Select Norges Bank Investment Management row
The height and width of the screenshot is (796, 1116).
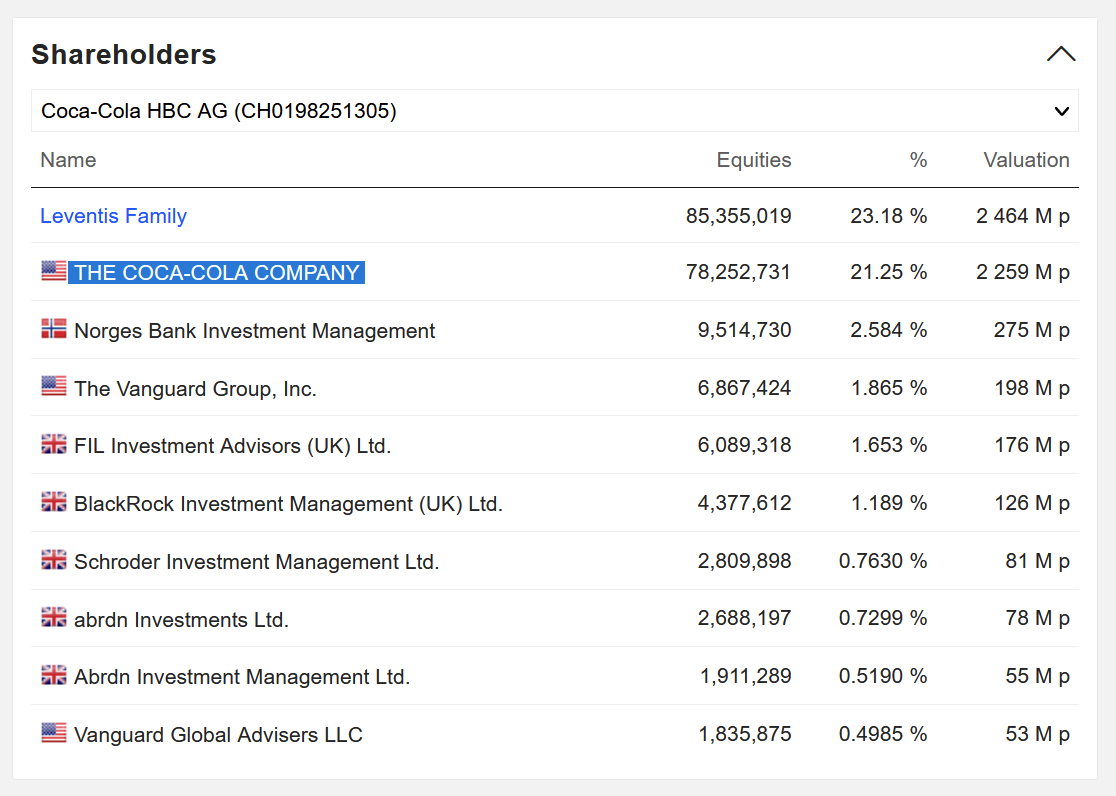click(254, 331)
